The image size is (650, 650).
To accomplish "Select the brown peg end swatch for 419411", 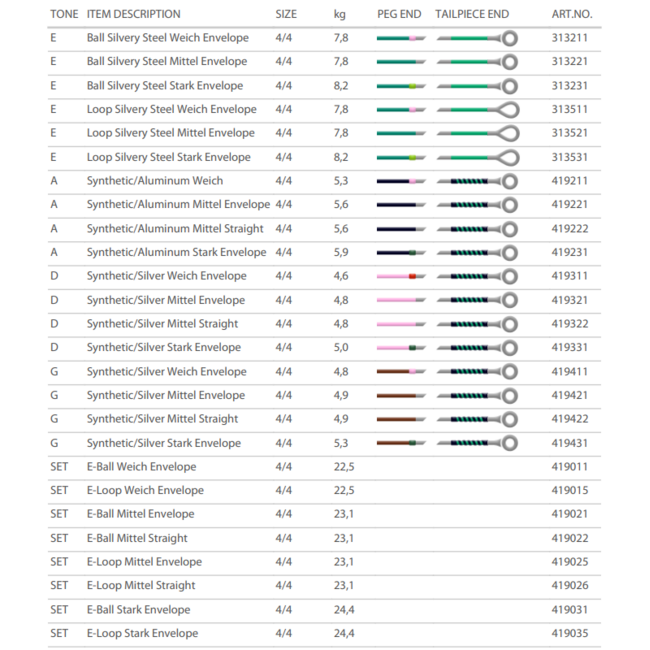I will pyautogui.click(x=401, y=372).
